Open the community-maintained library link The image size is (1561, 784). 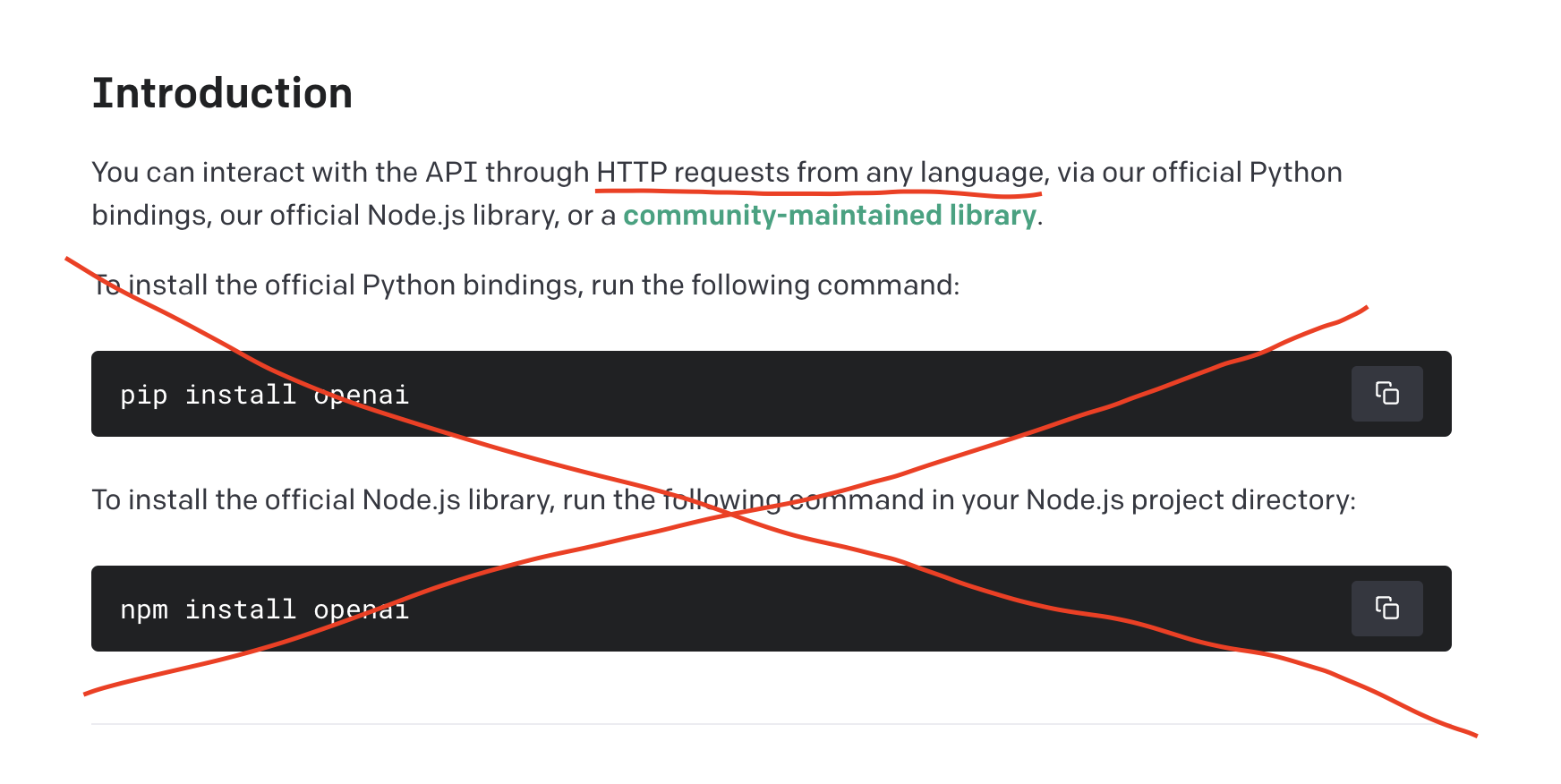(x=830, y=216)
